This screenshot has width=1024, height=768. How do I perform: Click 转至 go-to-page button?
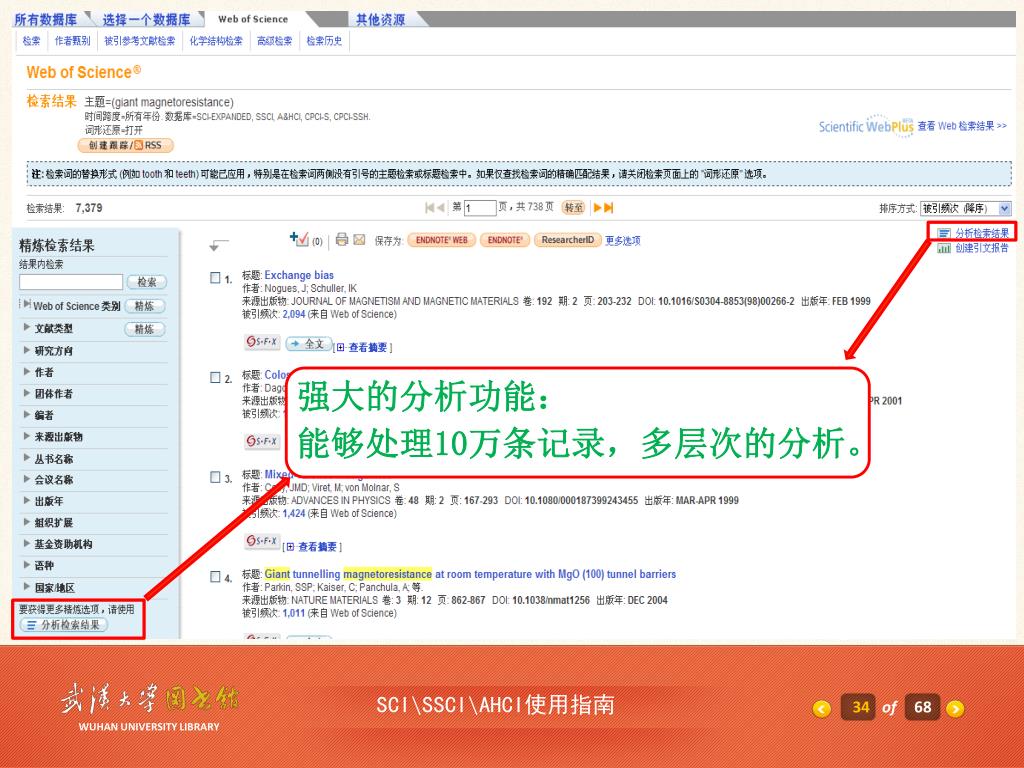coord(573,208)
